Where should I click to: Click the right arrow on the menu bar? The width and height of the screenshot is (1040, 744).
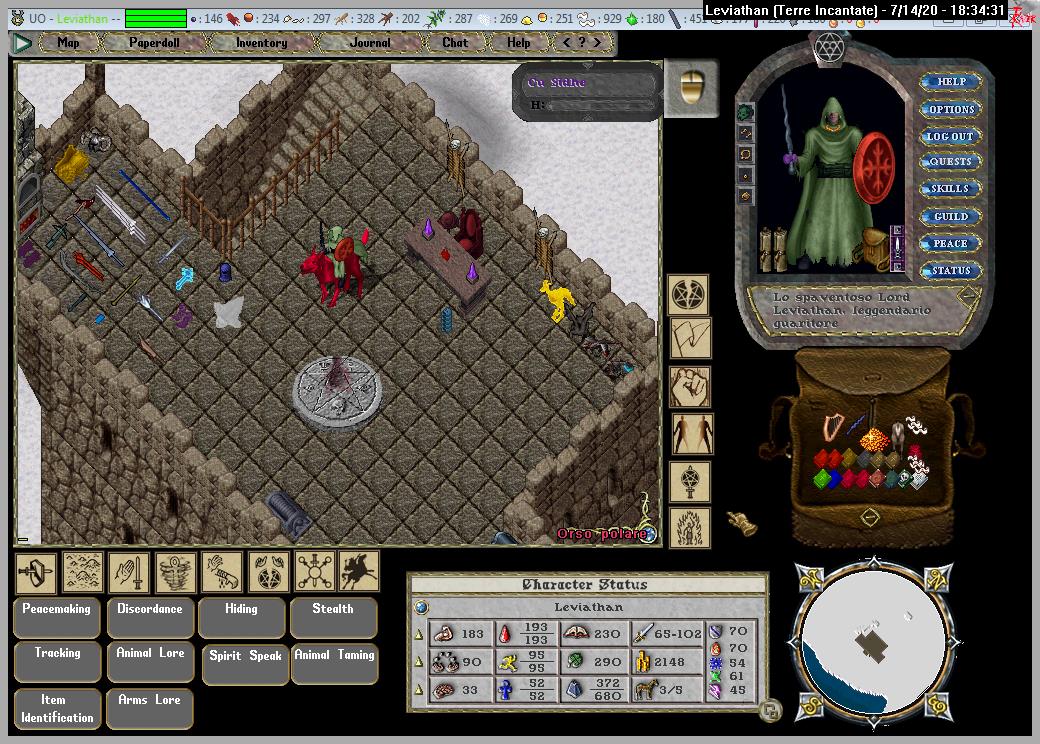tap(598, 42)
